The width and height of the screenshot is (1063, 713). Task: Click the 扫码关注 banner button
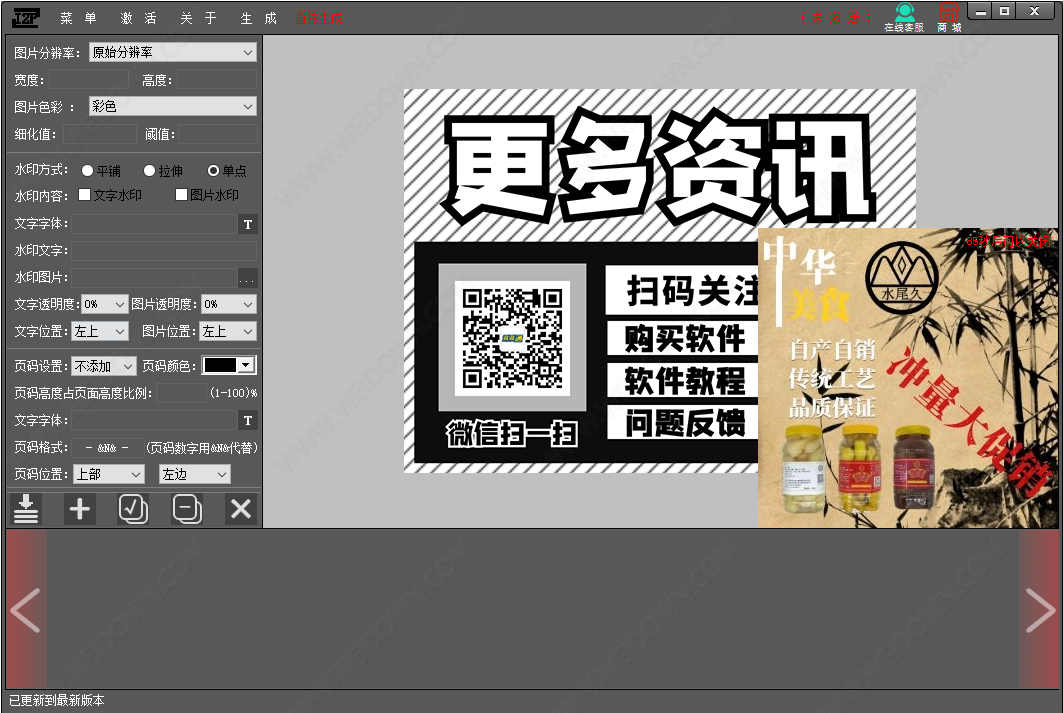point(682,291)
